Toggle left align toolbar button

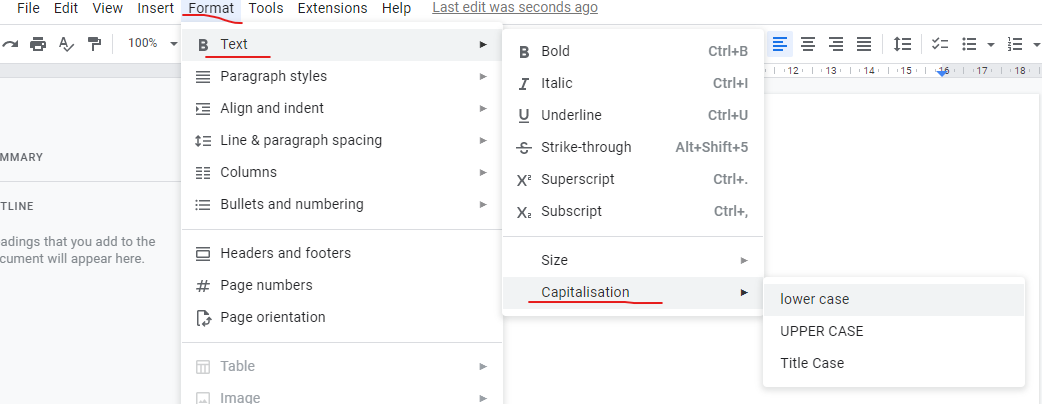tap(780, 44)
